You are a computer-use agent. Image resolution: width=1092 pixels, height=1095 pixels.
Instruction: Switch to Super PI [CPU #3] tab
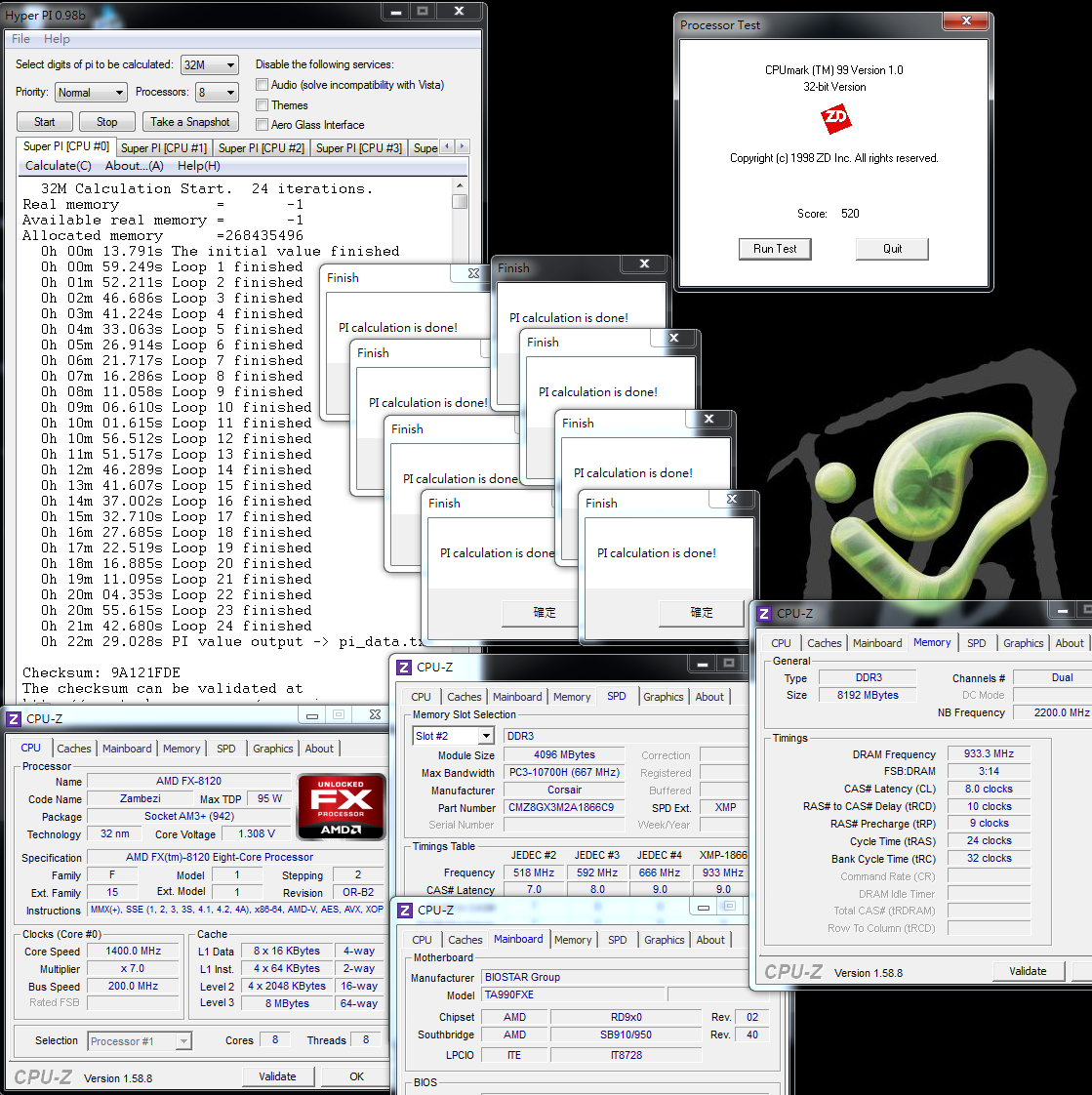[359, 148]
